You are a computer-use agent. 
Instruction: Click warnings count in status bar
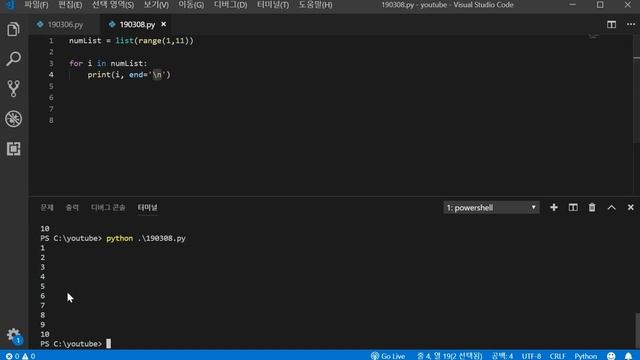click(29, 356)
